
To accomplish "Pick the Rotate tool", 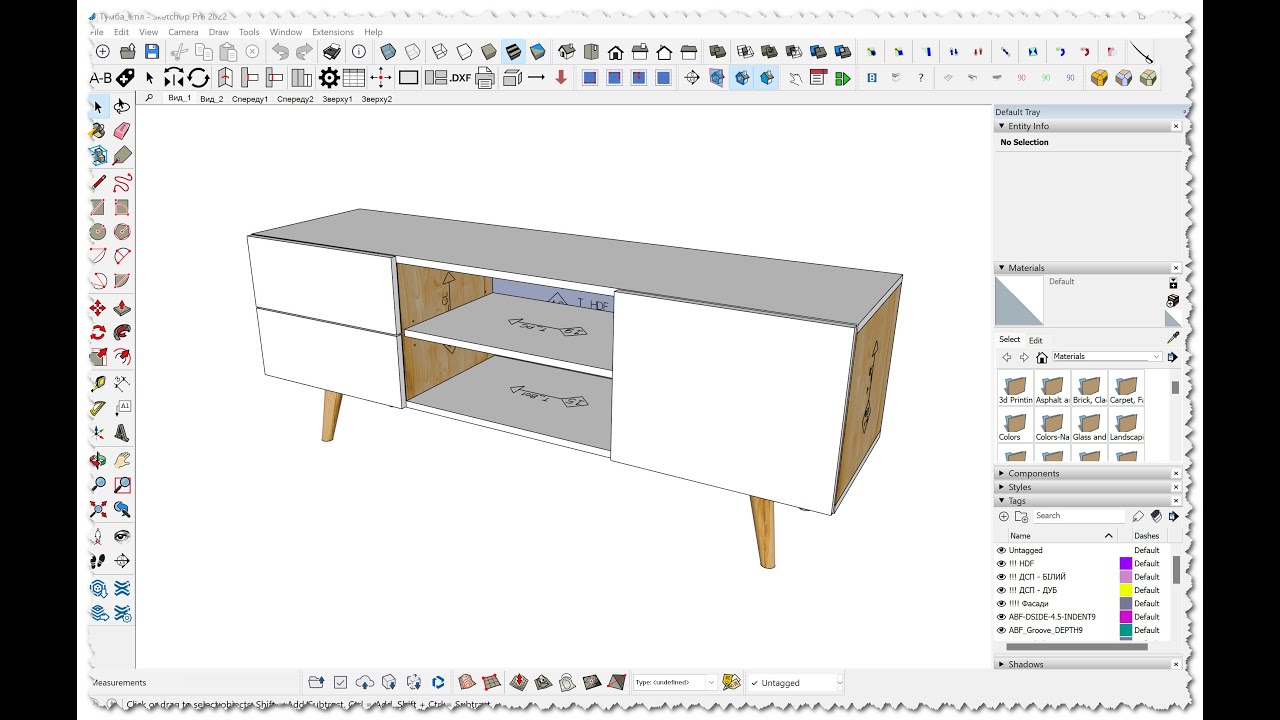I will point(98,333).
